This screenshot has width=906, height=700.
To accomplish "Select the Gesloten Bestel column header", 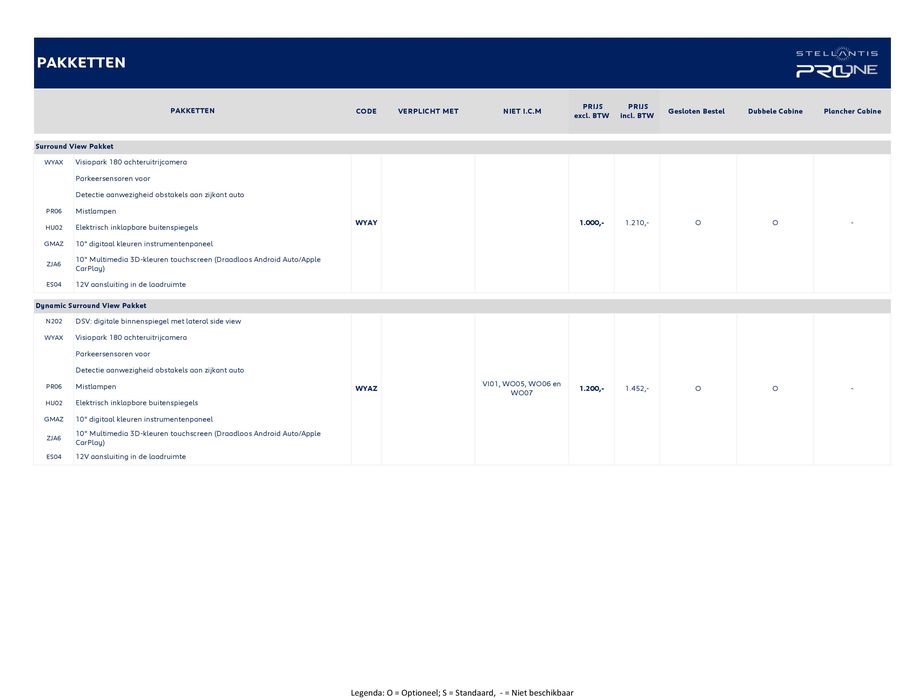I will [x=696, y=111].
